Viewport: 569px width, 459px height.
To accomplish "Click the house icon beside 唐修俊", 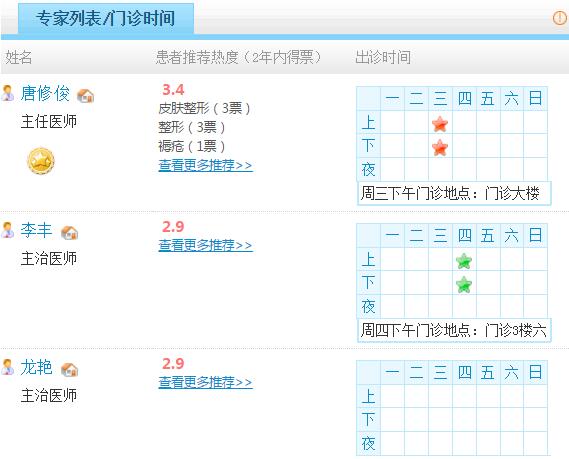I will (x=86, y=95).
